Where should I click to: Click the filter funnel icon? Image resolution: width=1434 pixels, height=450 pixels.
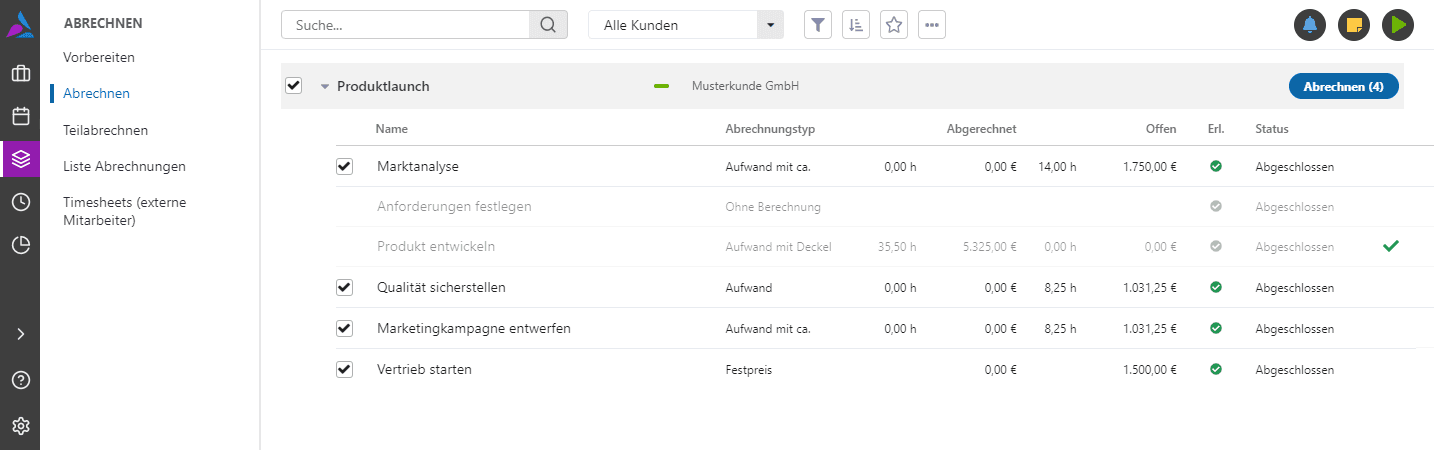point(818,25)
